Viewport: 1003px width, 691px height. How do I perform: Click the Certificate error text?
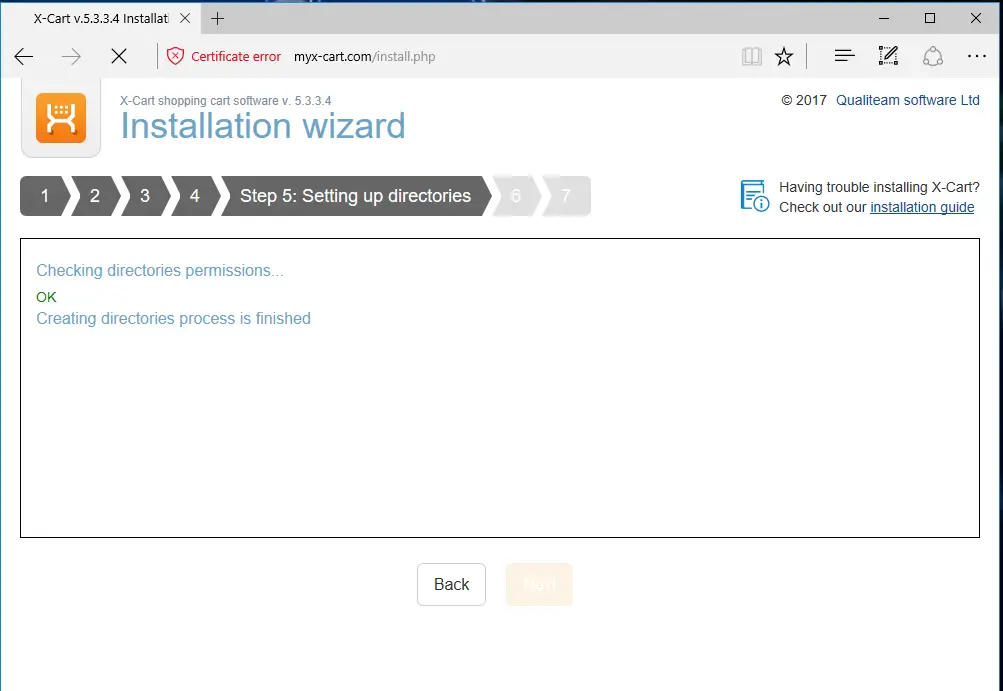(x=236, y=57)
